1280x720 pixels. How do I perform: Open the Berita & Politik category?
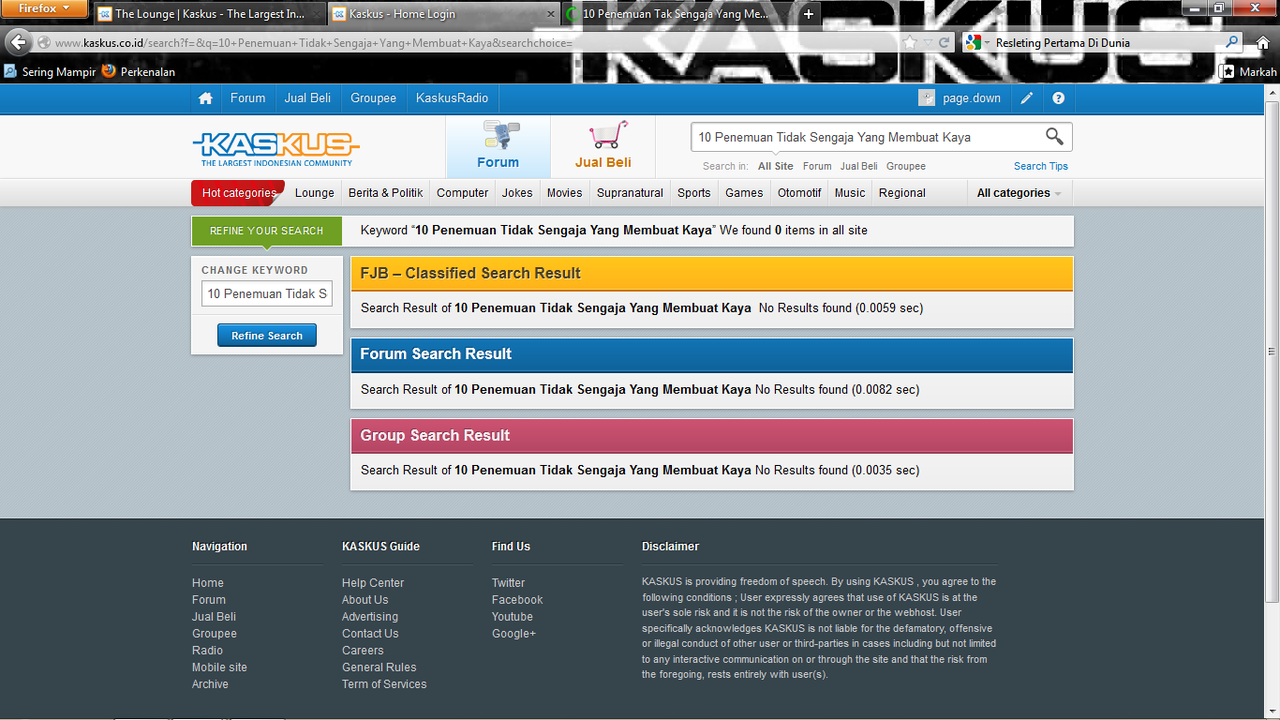pos(385,193)
